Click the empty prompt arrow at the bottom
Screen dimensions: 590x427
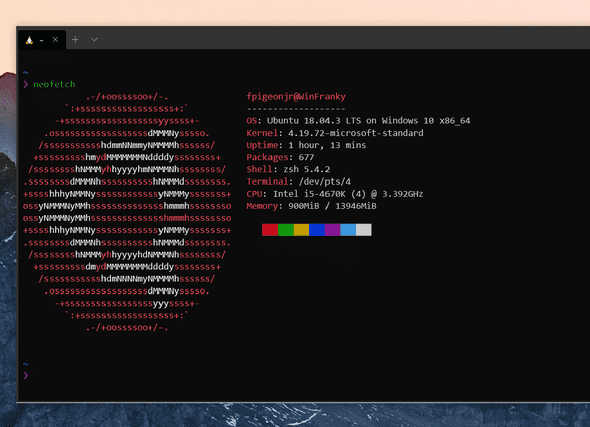tap(26, 375)
